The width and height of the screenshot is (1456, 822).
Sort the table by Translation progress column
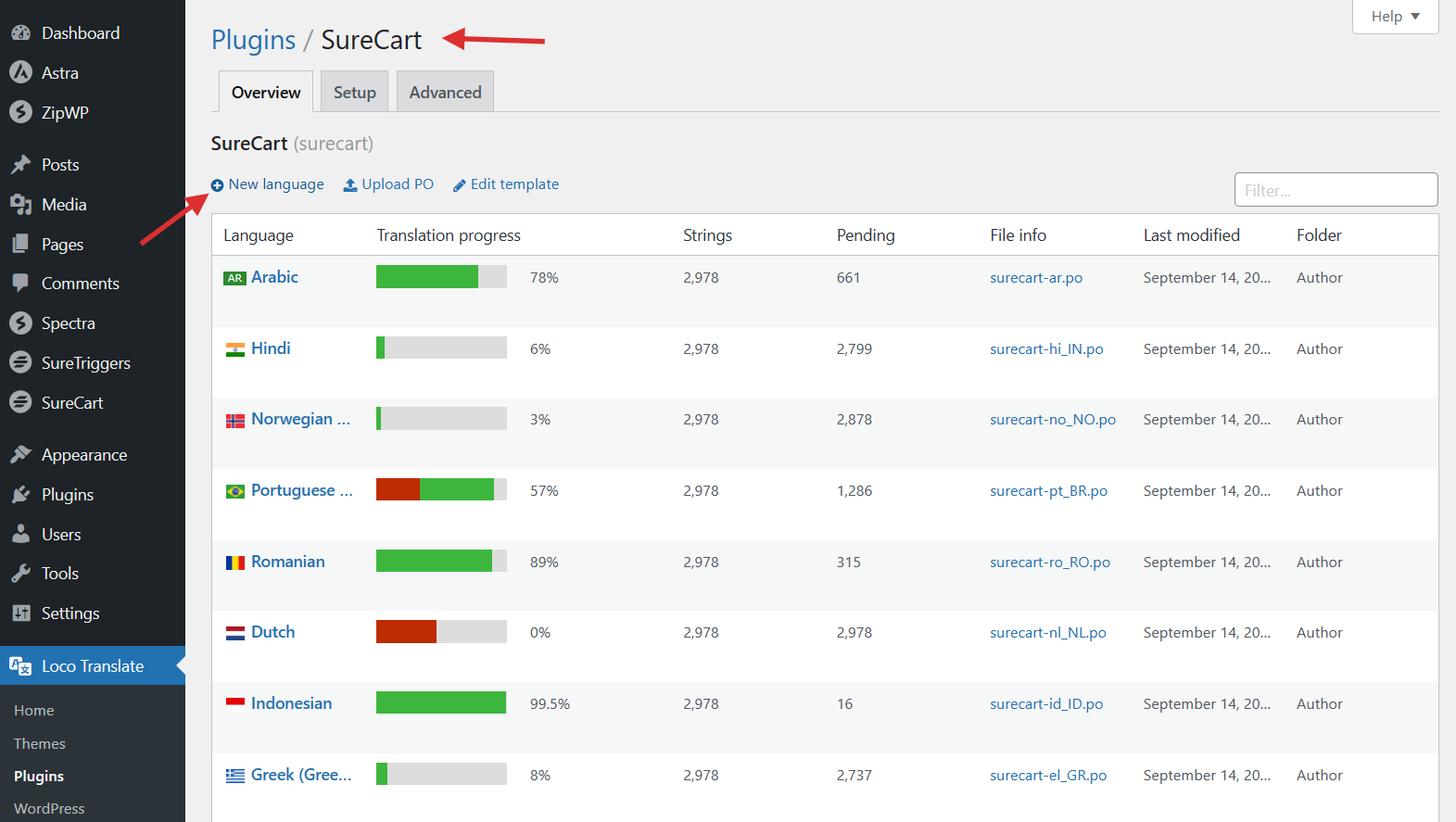pos(449,235)
